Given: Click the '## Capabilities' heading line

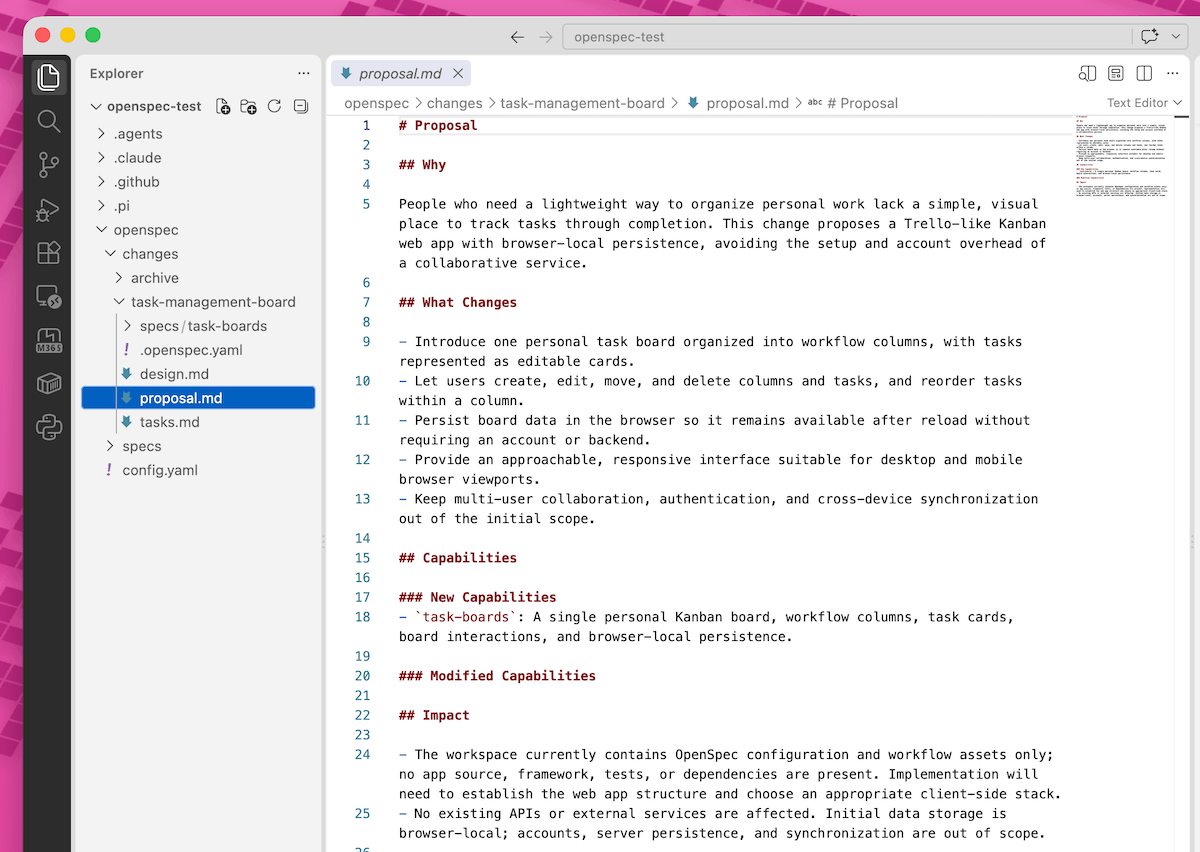Looking at the screenshot, I should click(458, 558).
